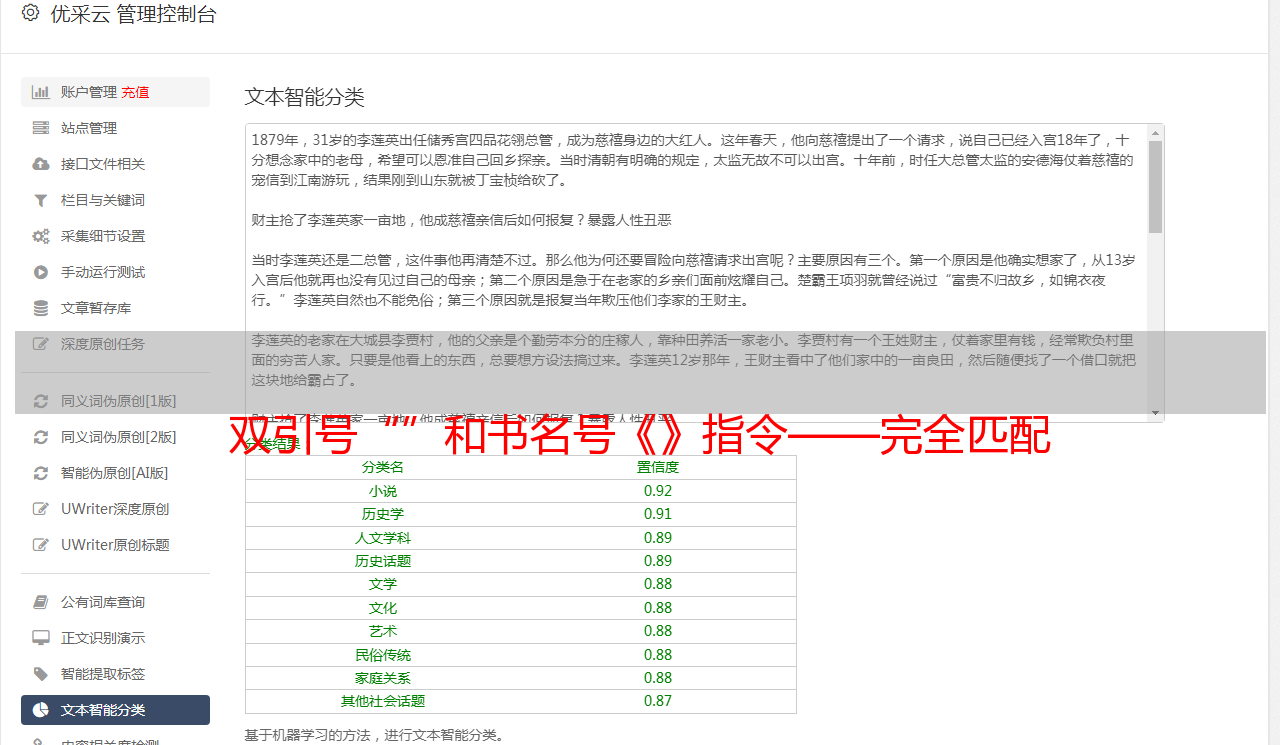Screen dimensions: 1280x745
Task: Click the text area scrollbar up arrow
Action: [1155, 132]
